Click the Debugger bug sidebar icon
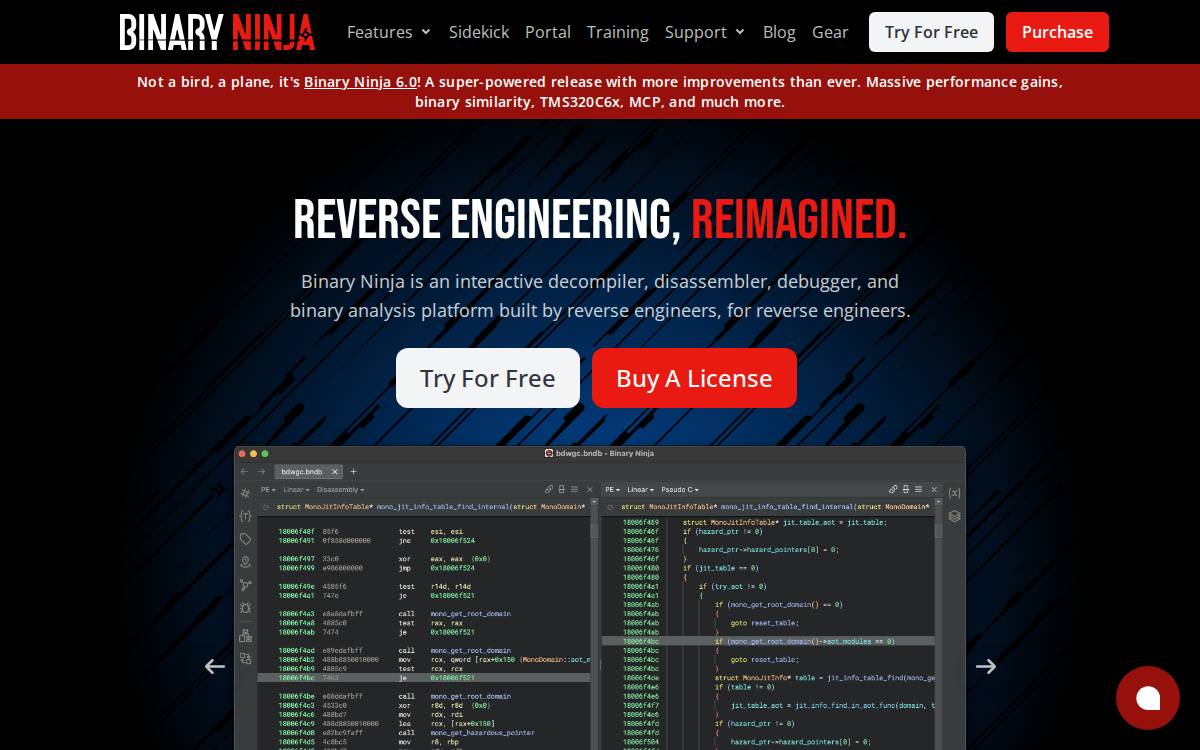Viewport: 1200px width, 750px height. pyautogui.click(x=245, y=608)
